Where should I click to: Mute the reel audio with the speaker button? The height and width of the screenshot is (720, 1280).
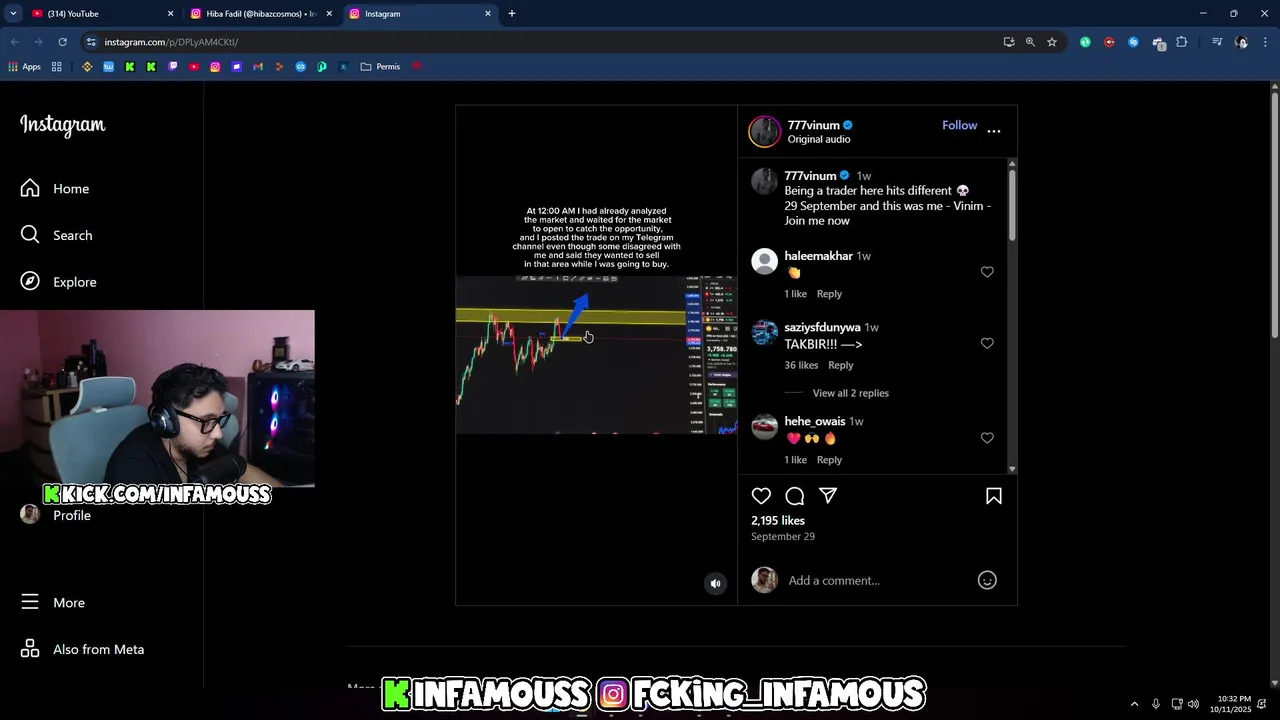point(715,583)
